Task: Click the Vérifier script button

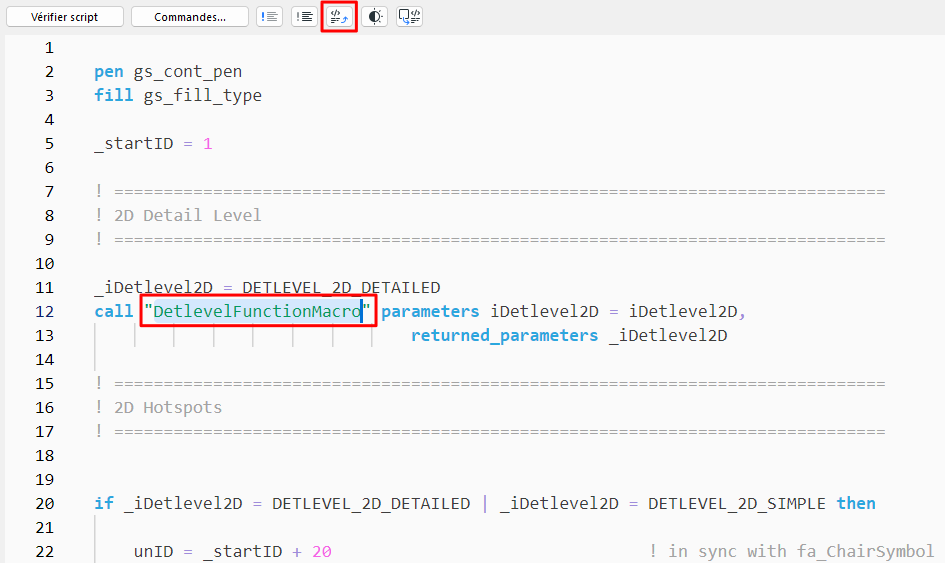Action: click(64, 17)
